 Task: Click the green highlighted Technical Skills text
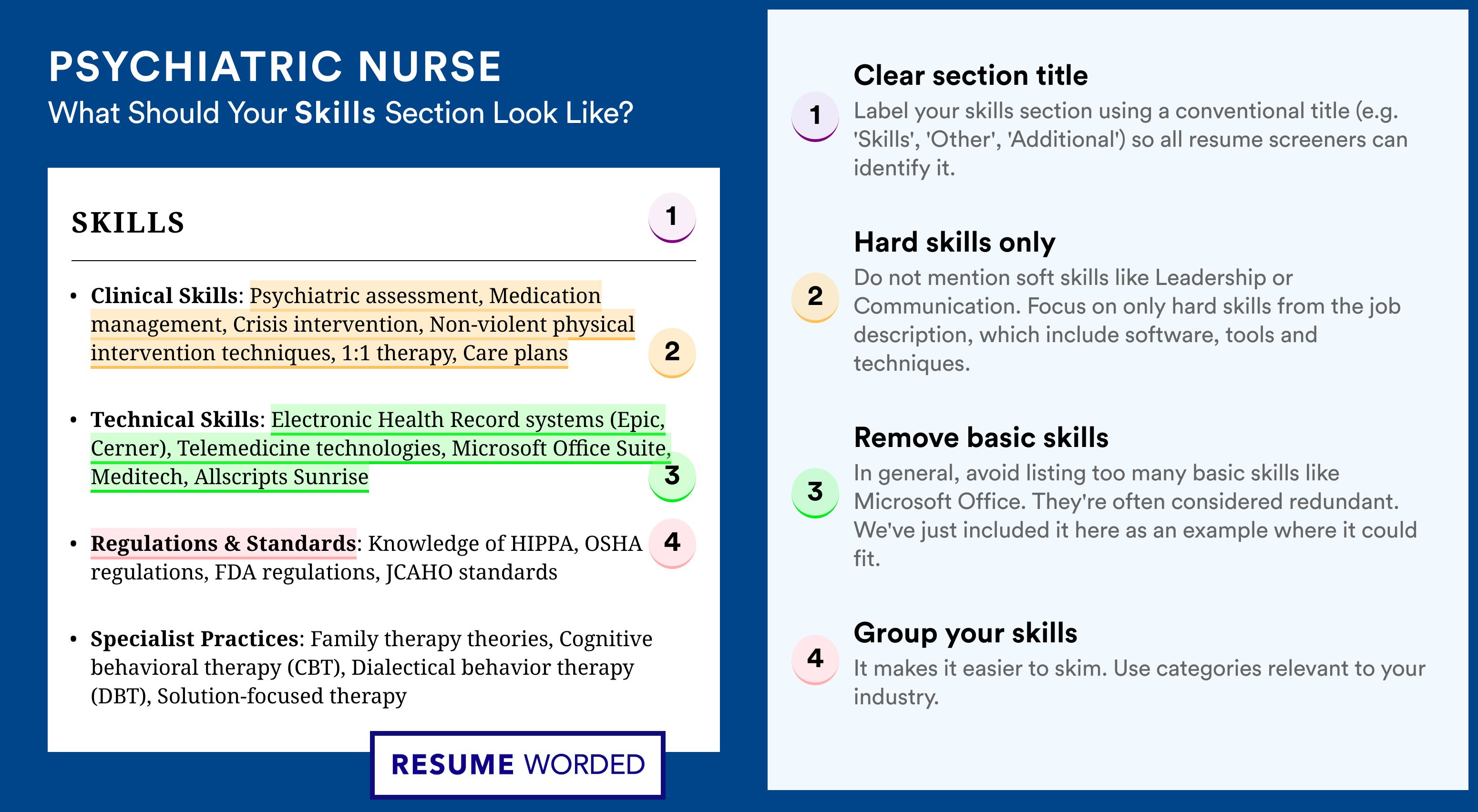coord(380,448)
